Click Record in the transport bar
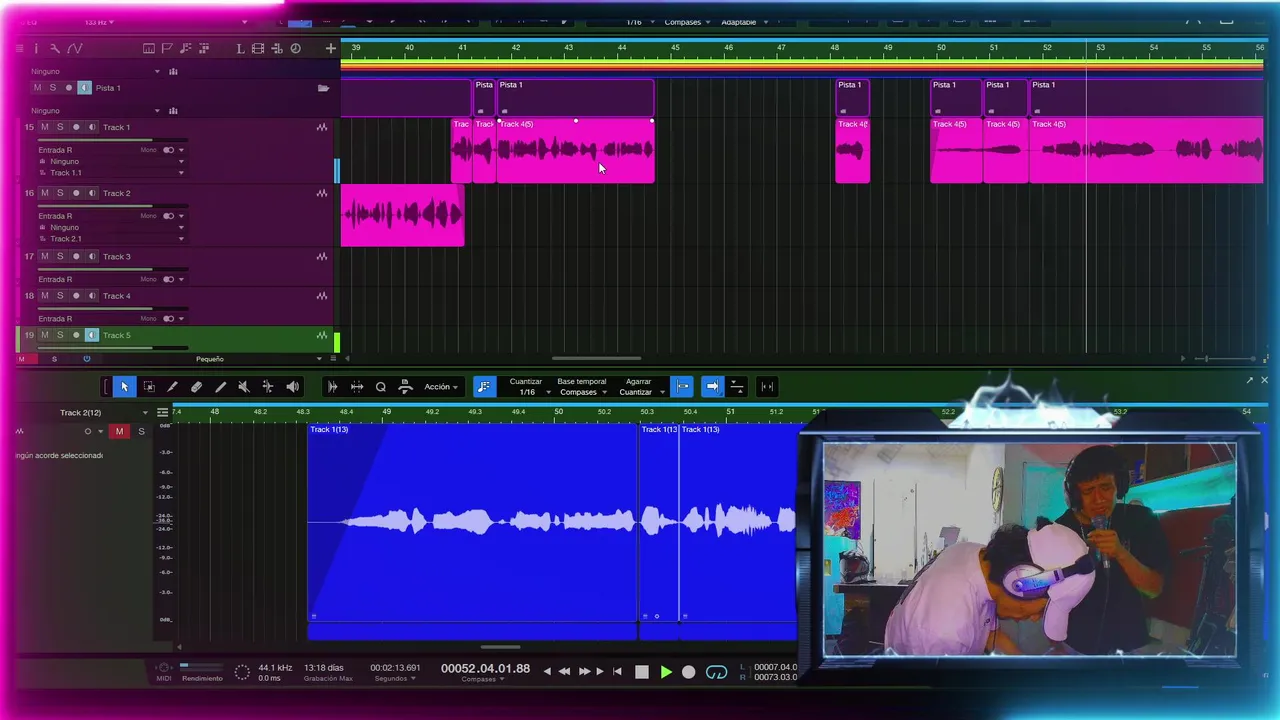The height and width of the screenshot is (720, 1280). tap(689, 672)
